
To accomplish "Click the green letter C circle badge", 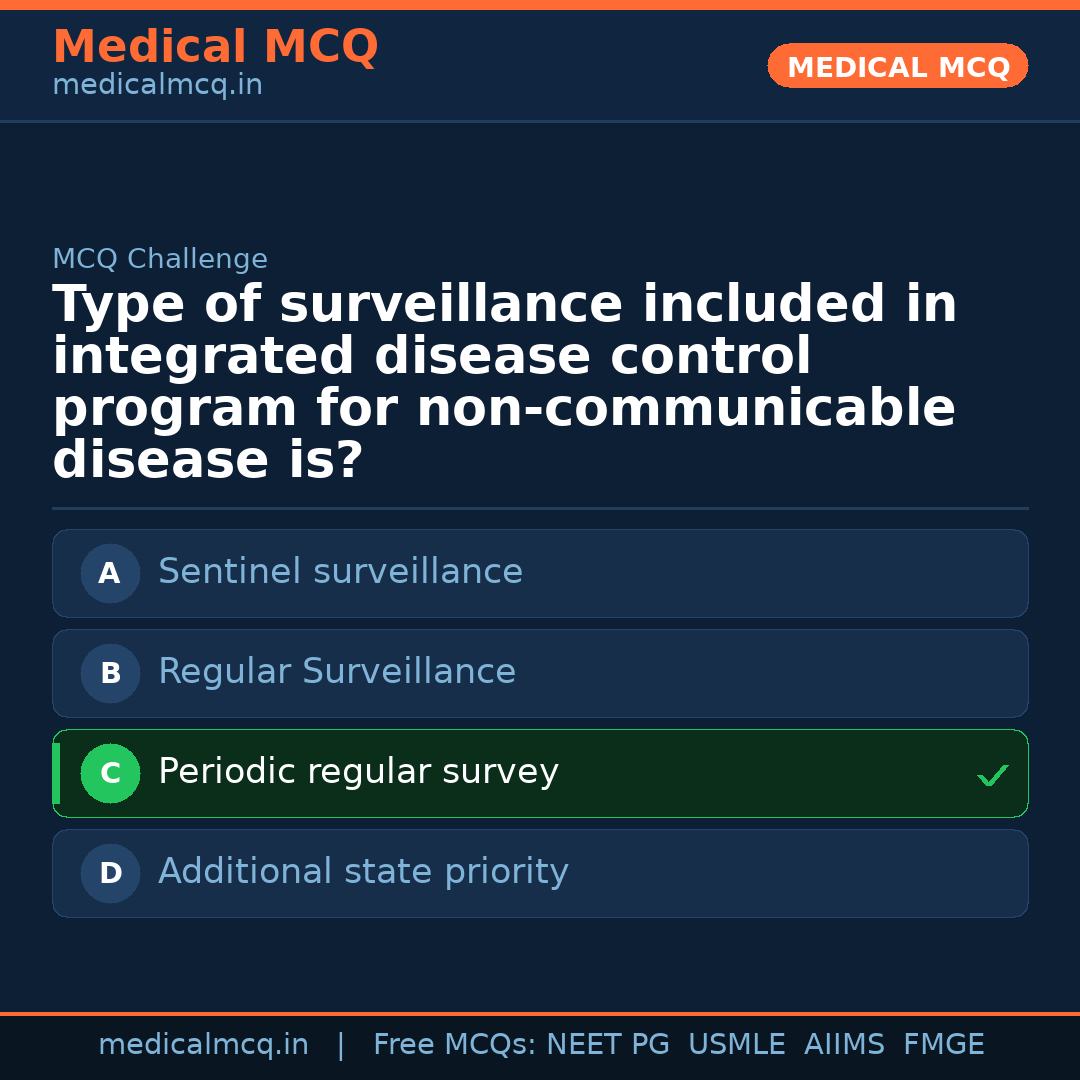I will coord(110,774).
